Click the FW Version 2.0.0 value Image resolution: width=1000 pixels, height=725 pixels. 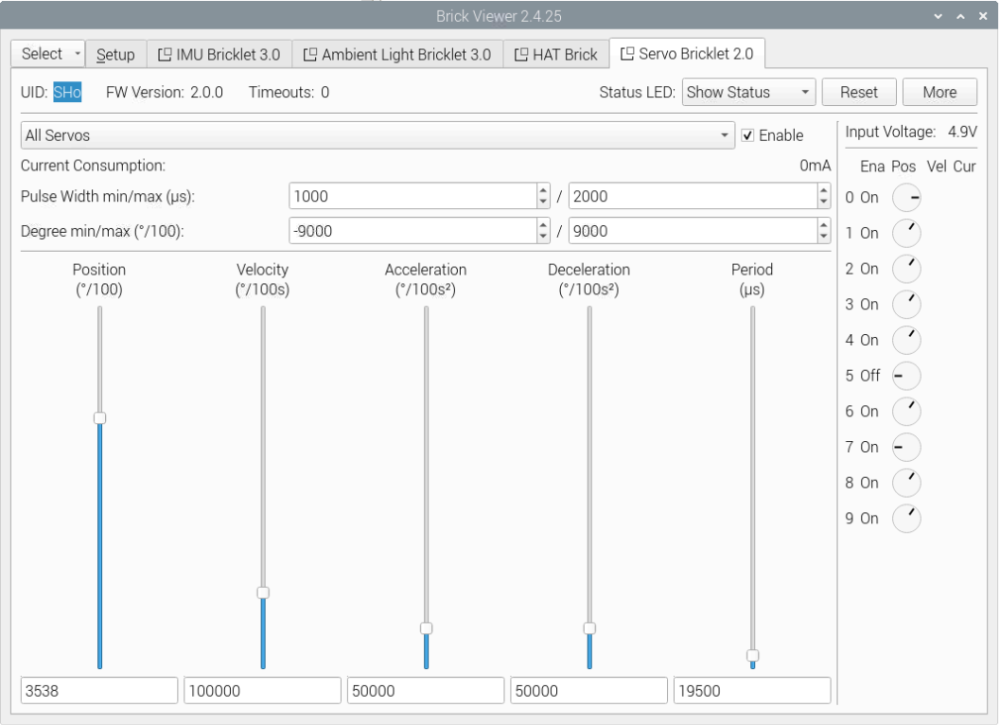[207, 92]
